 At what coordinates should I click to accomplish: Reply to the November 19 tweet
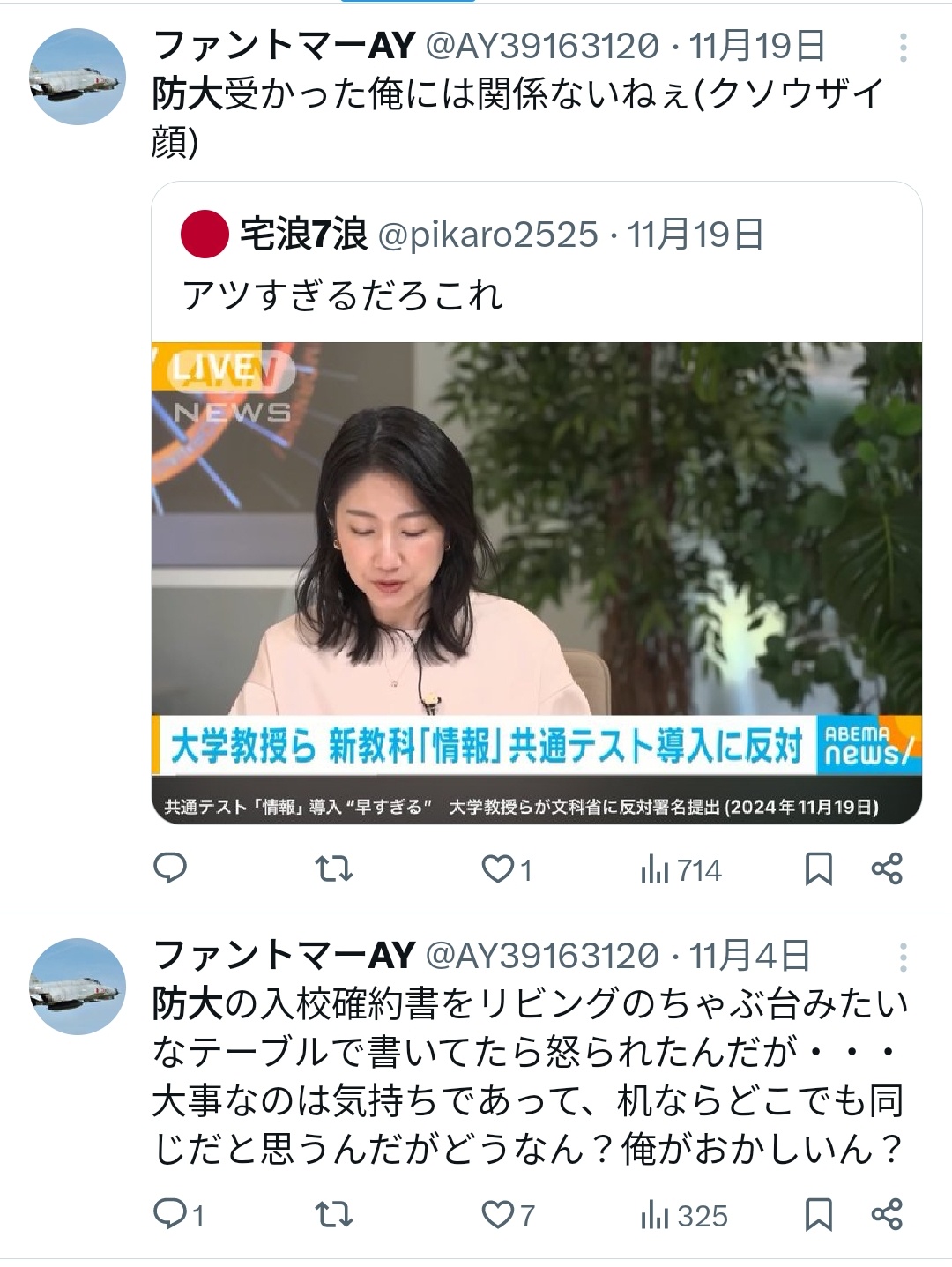click(170, 868)
